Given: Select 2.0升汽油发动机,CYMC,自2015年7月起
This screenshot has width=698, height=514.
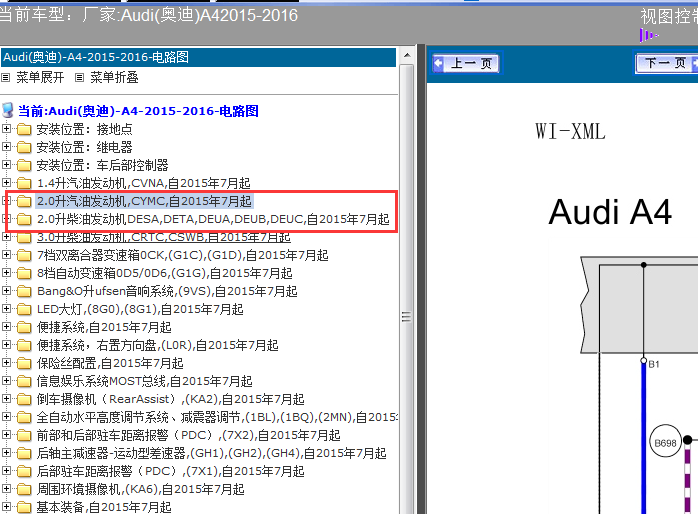Looking at the screenshot, I should pyautogui.click(x=144, y=201).
